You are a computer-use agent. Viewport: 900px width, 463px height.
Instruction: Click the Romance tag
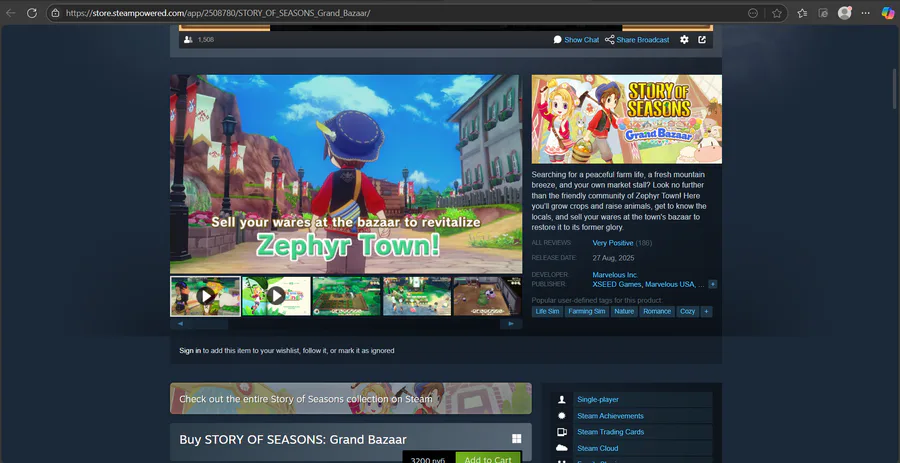(x=657, y=312)
